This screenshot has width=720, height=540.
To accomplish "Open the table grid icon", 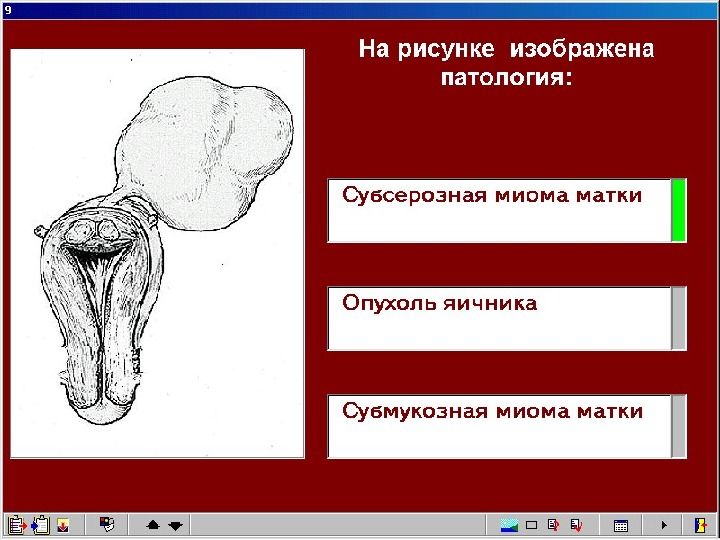I will [621, 525].
